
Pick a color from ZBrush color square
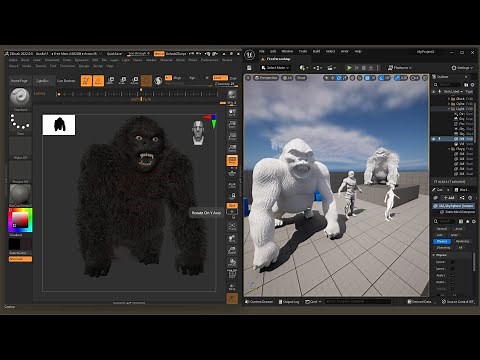(20, 220)
